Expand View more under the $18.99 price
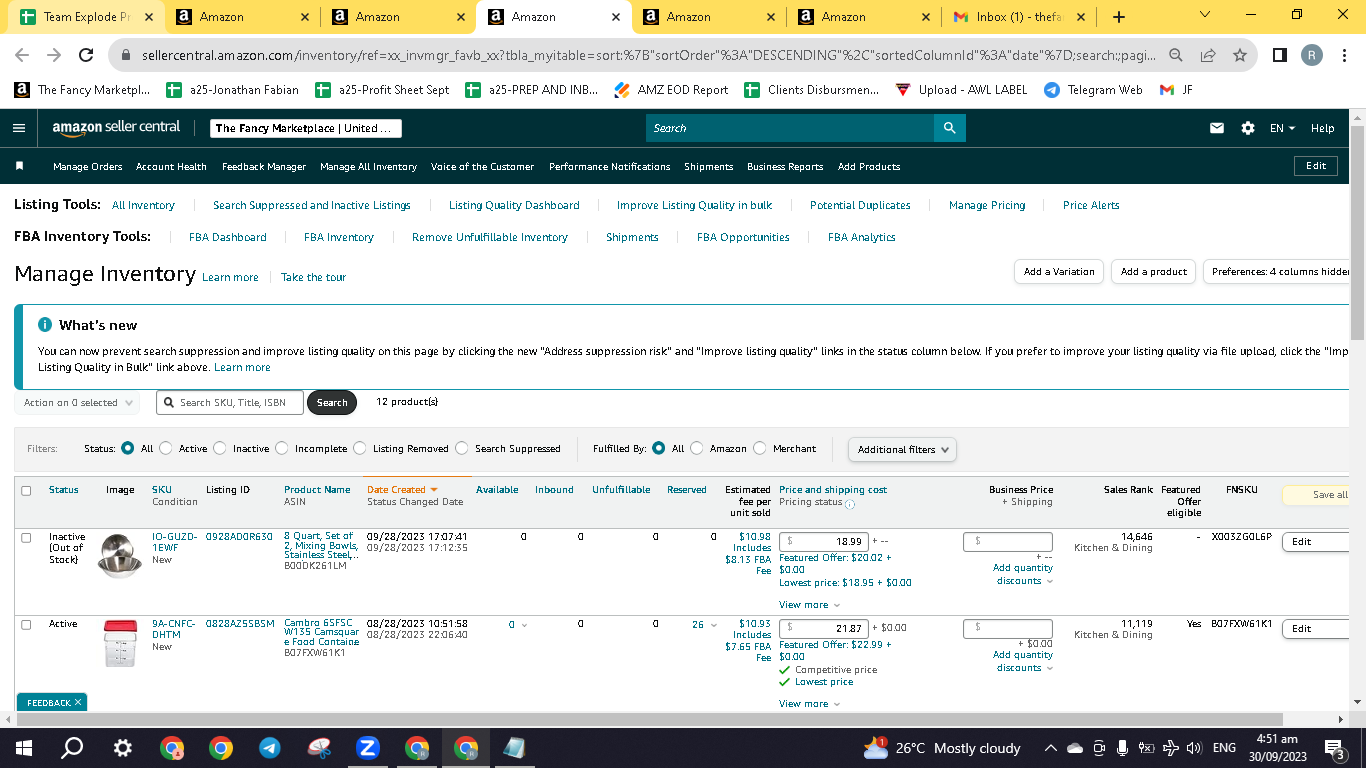1366x768 pixels. (809, 605)
